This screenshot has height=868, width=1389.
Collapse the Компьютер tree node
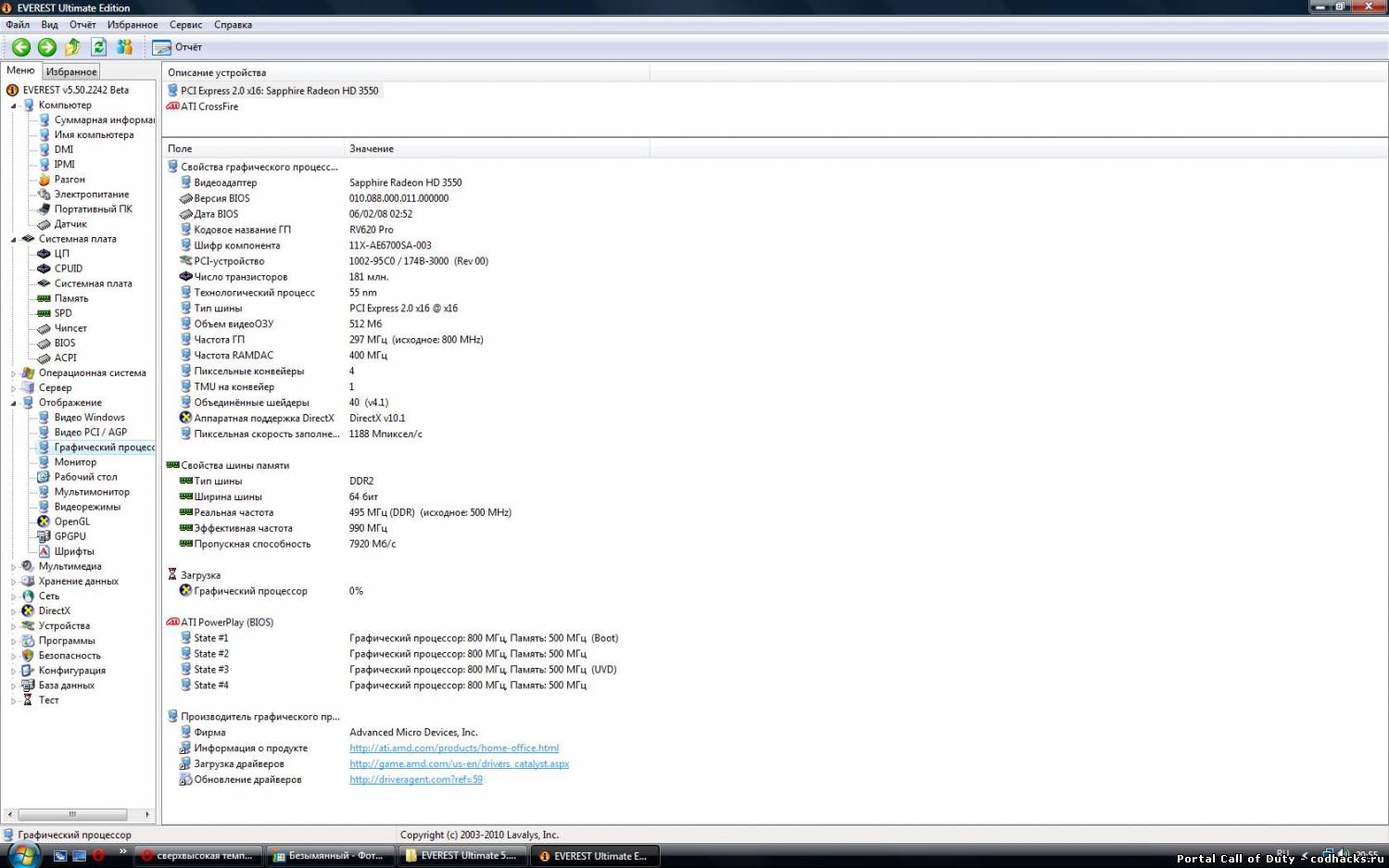pyautogui.click(x=14, y=106)
